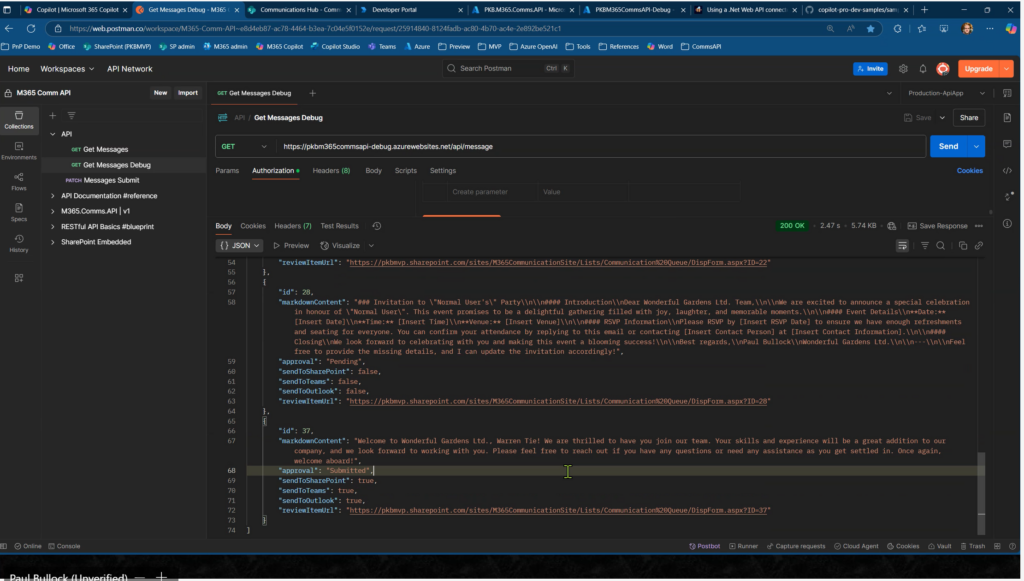This screenshot has width=1024, height=581.
Task: Add a new request tab with plus icon
Action: 312,93
